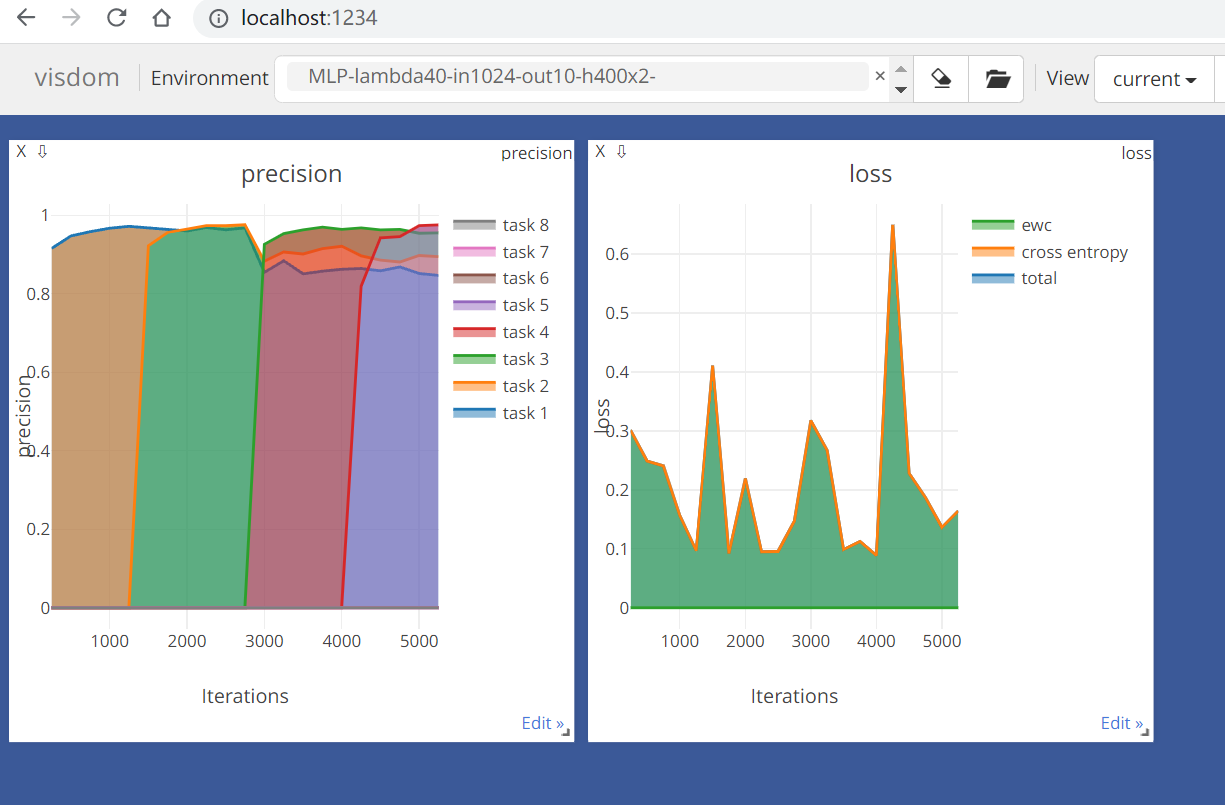The height and width of the screenshot is (805, 1225).
Task: Click precision pane header label
Action: 536,153
